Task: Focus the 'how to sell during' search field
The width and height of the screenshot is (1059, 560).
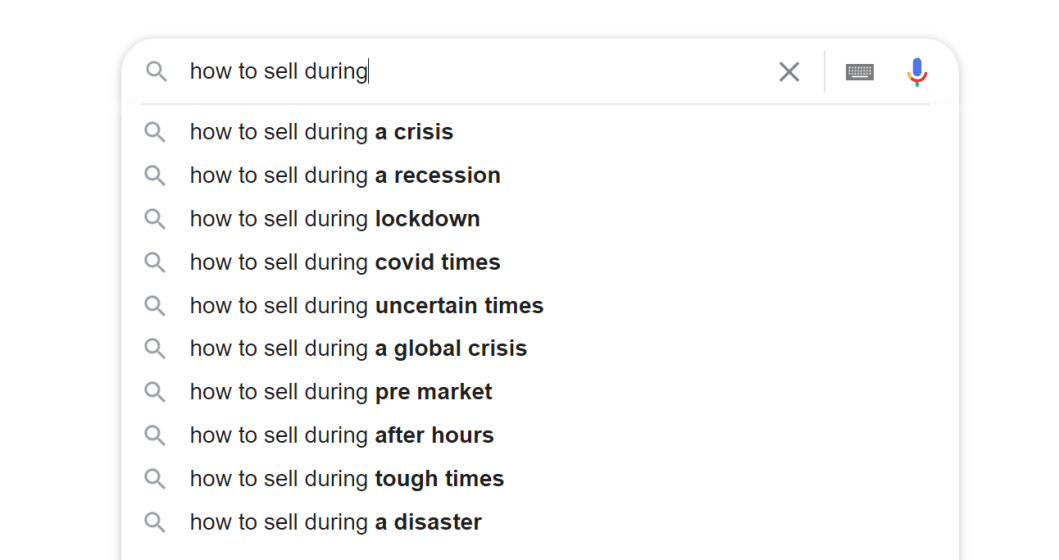Action: click(x=473, y=71)
